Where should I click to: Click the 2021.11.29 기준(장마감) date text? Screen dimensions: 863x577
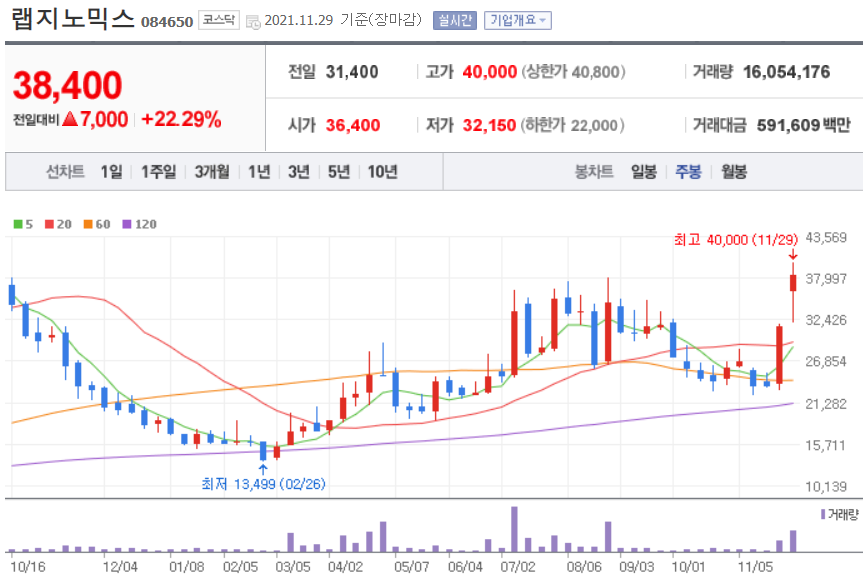coord(343,20)
